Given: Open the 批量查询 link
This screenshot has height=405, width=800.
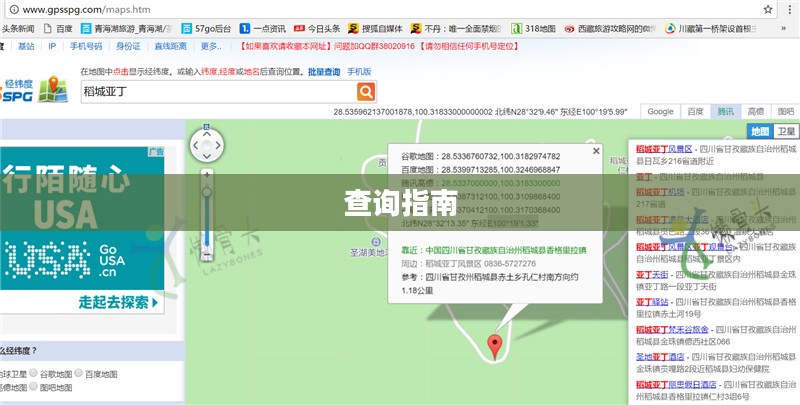Looking at the screenshot, I should pyautogui.click(x=324, y=72).
